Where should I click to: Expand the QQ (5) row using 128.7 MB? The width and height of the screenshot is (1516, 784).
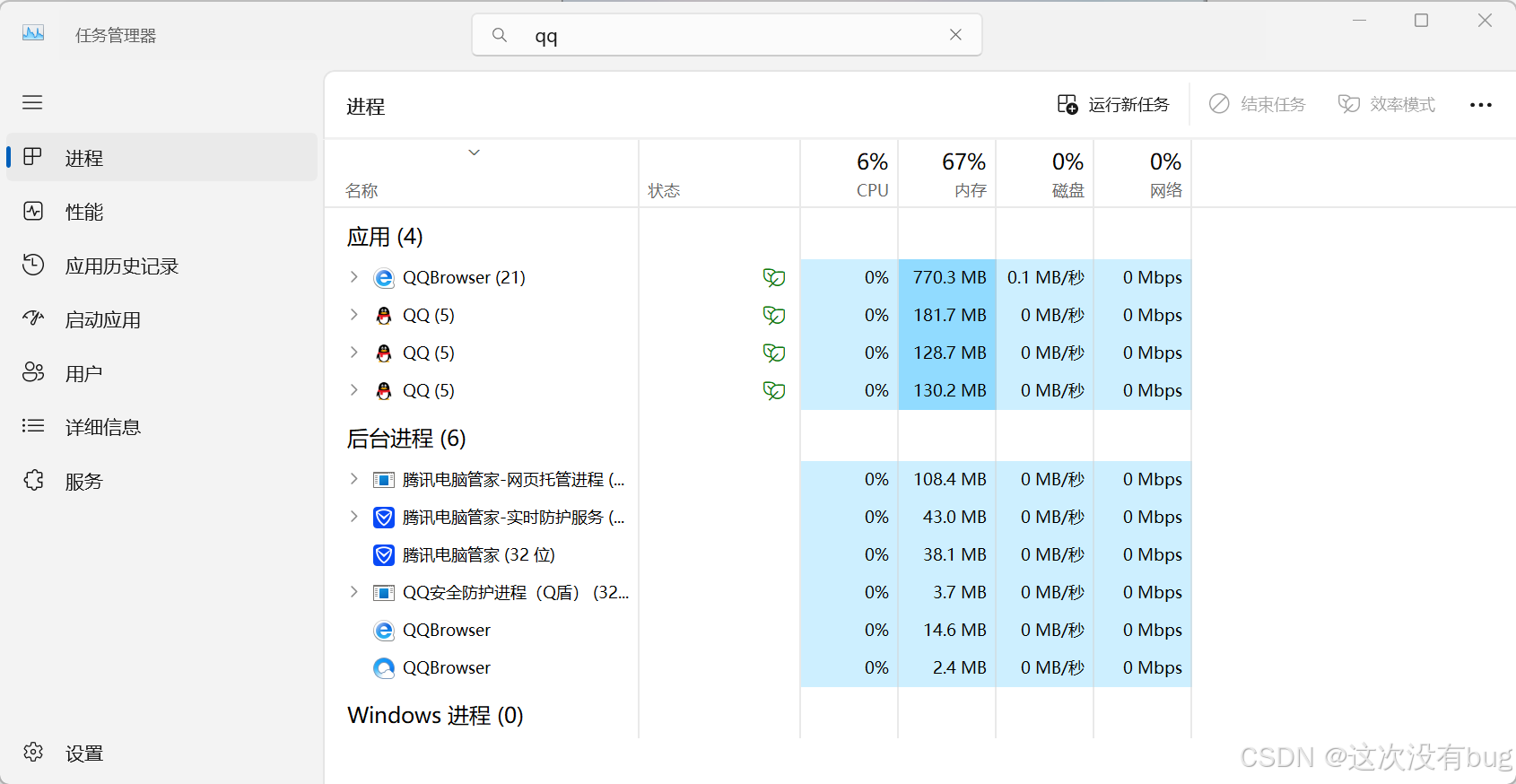[x=353, y=353]
